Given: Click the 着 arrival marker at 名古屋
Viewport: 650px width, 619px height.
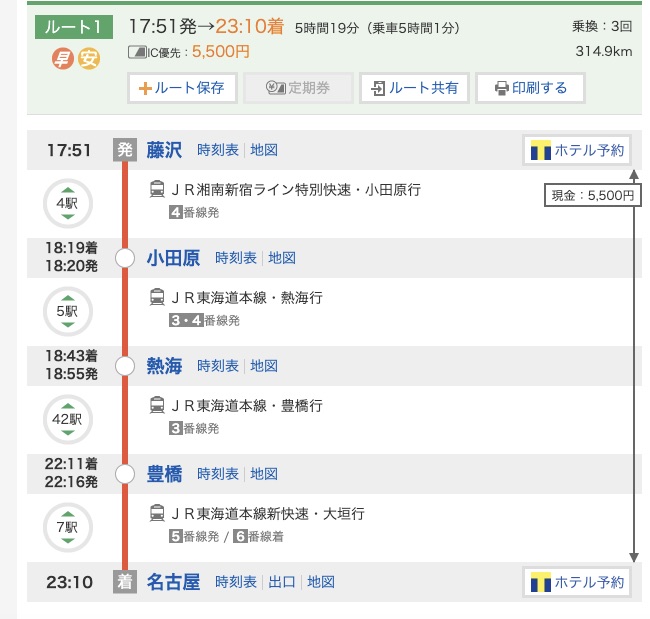Looking at the screenshot, I should pos(125,582).
